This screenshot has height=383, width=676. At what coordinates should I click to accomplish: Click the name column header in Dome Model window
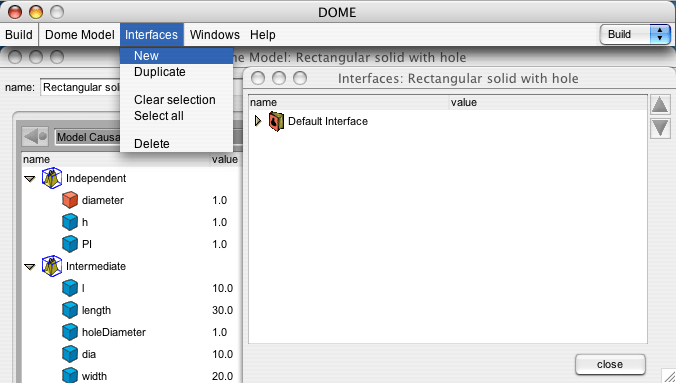tap(116, 159)
